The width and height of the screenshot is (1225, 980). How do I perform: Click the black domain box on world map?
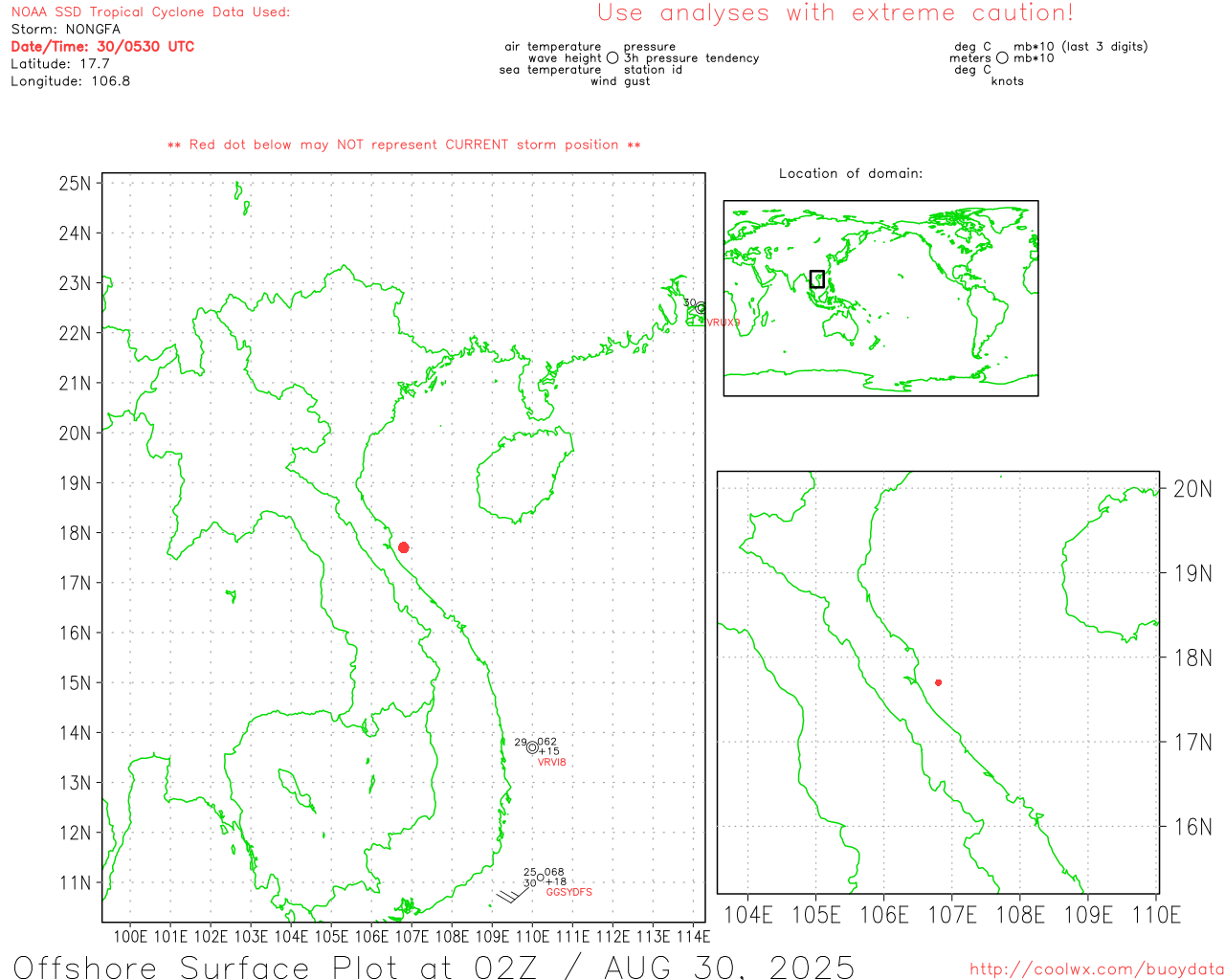point(816,278)
